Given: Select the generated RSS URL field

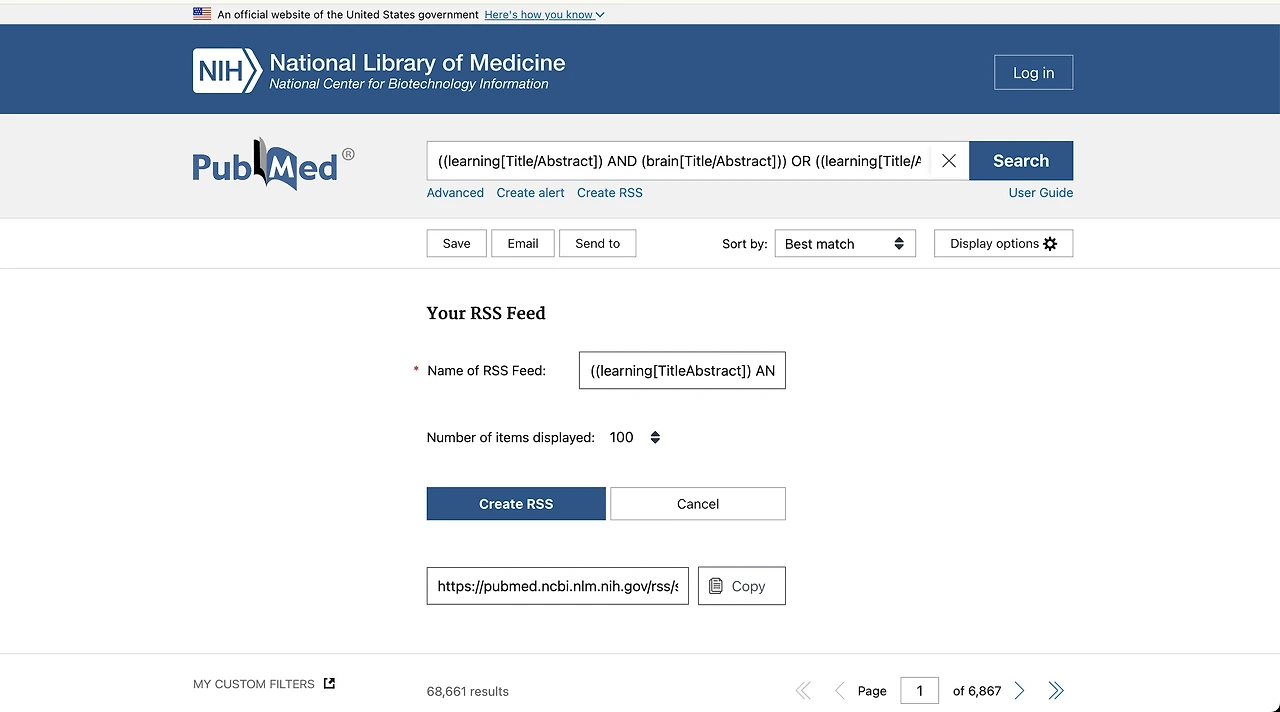Looking at the screenshot, I should coord(558,586).
